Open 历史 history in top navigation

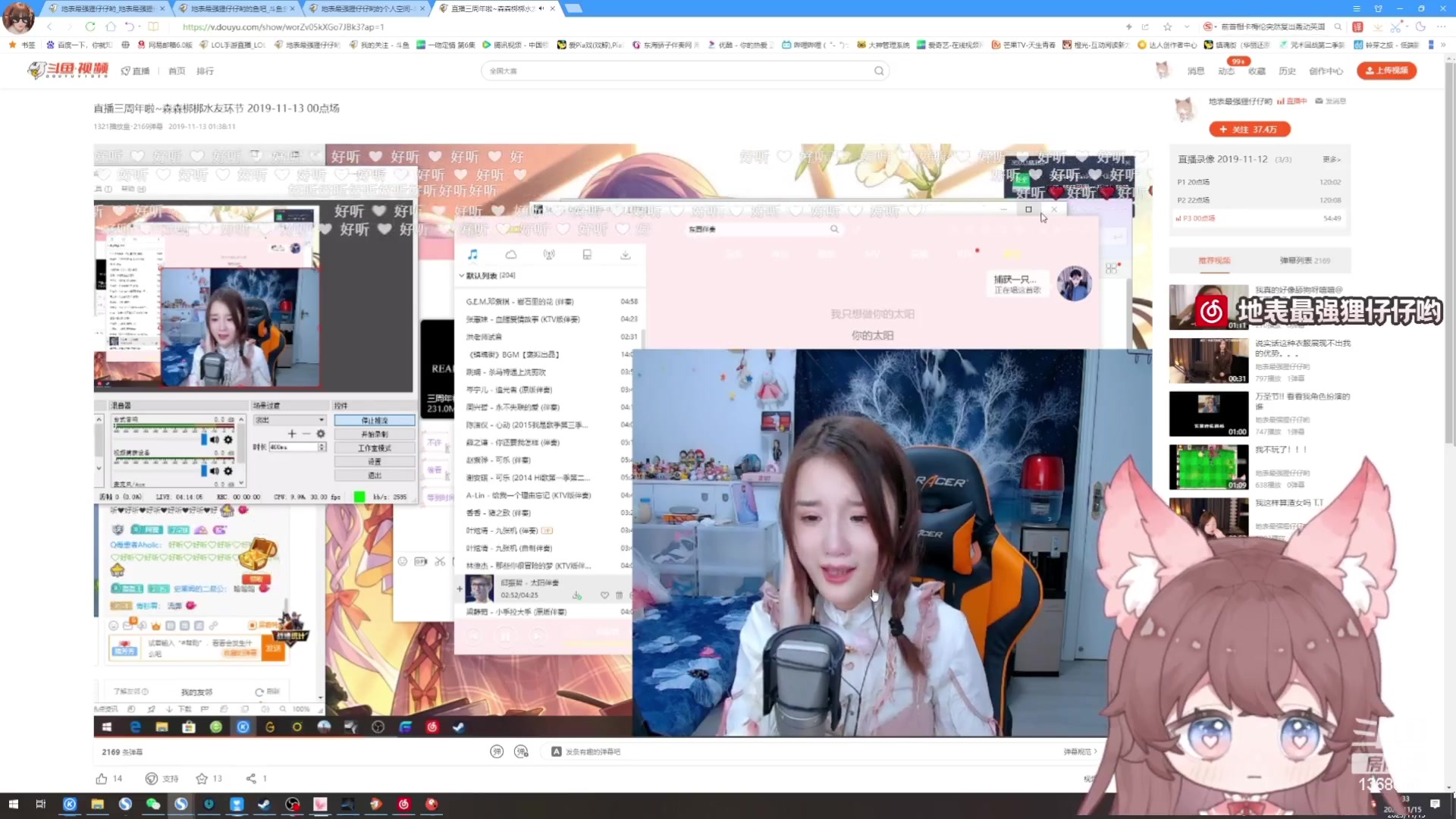(1287, 71)
